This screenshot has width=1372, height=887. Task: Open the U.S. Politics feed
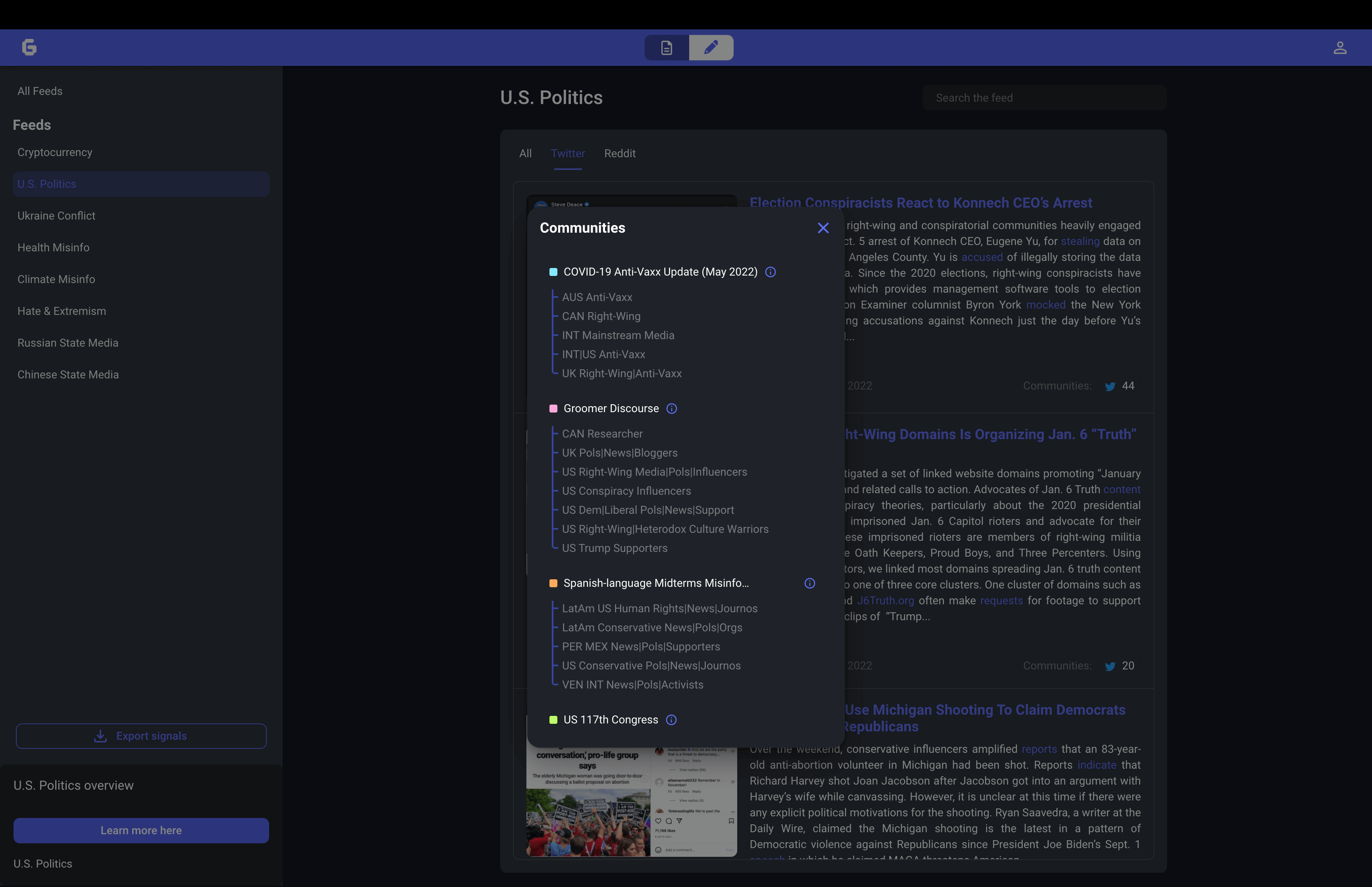(x=141, y=184)
